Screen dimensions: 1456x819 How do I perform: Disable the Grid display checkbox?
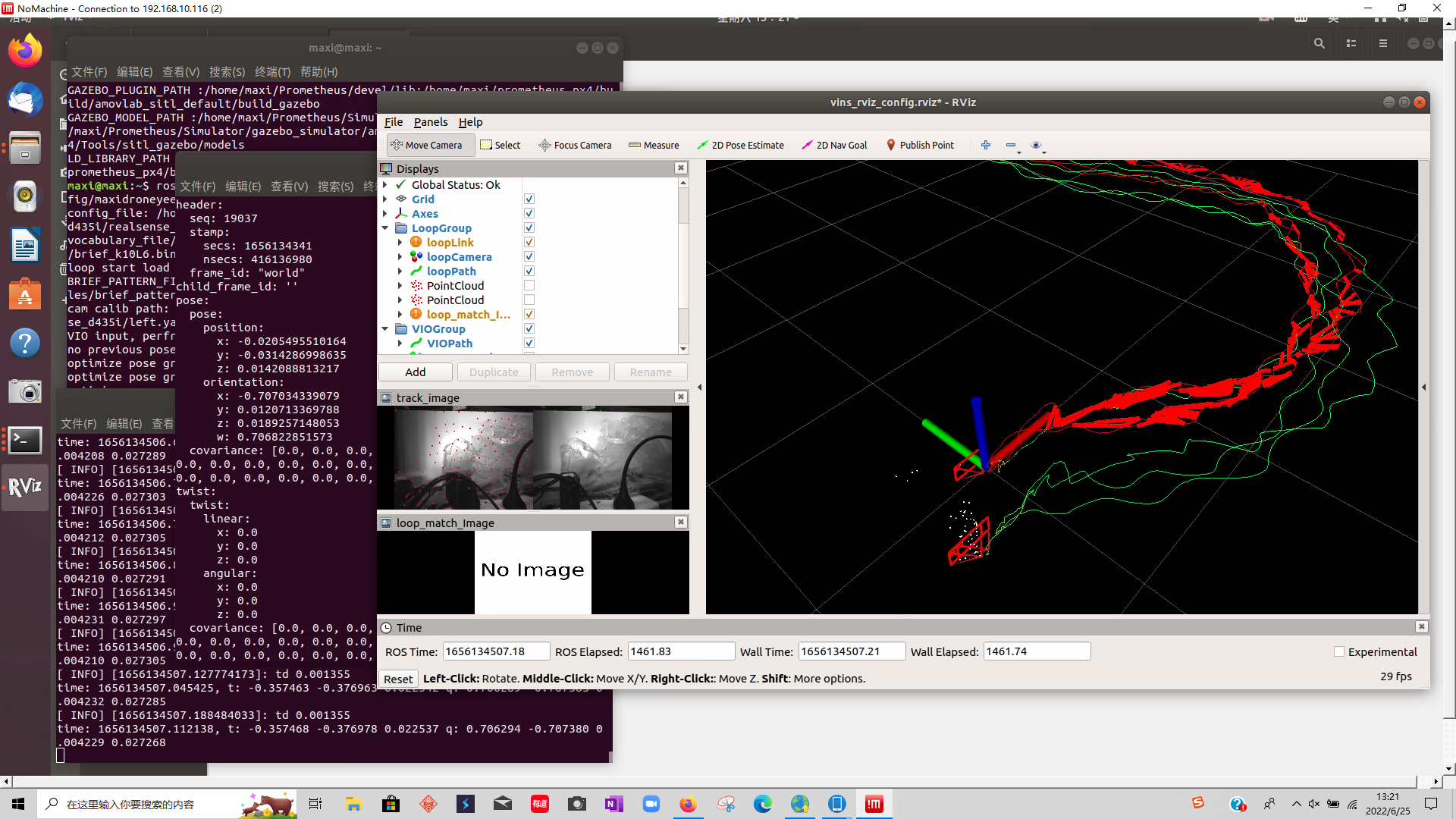529,199
